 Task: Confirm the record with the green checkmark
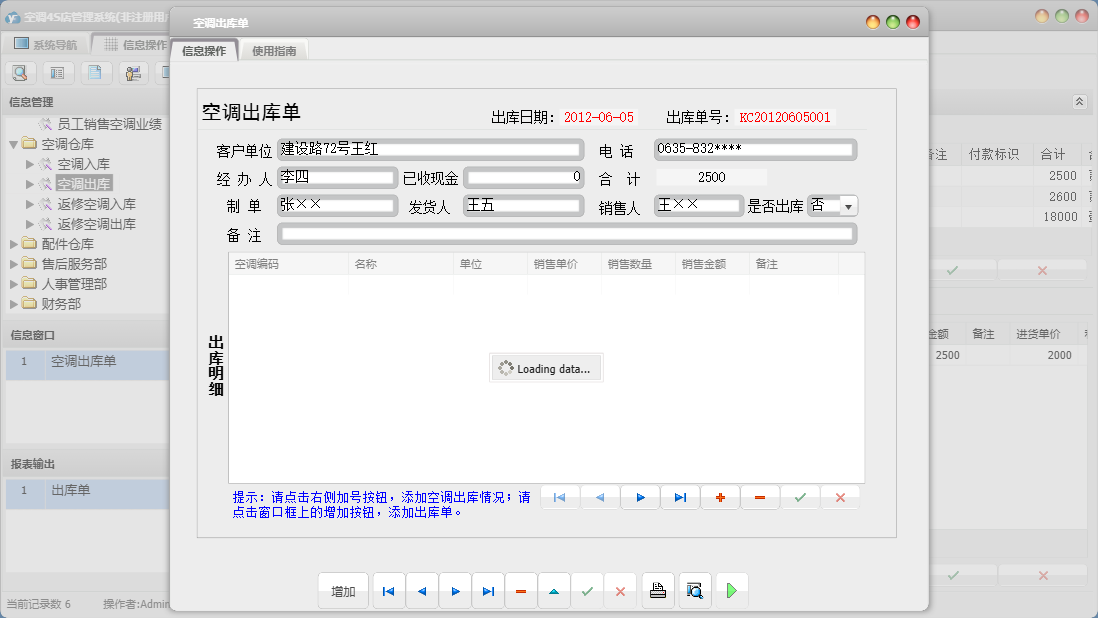coord(587,590)
